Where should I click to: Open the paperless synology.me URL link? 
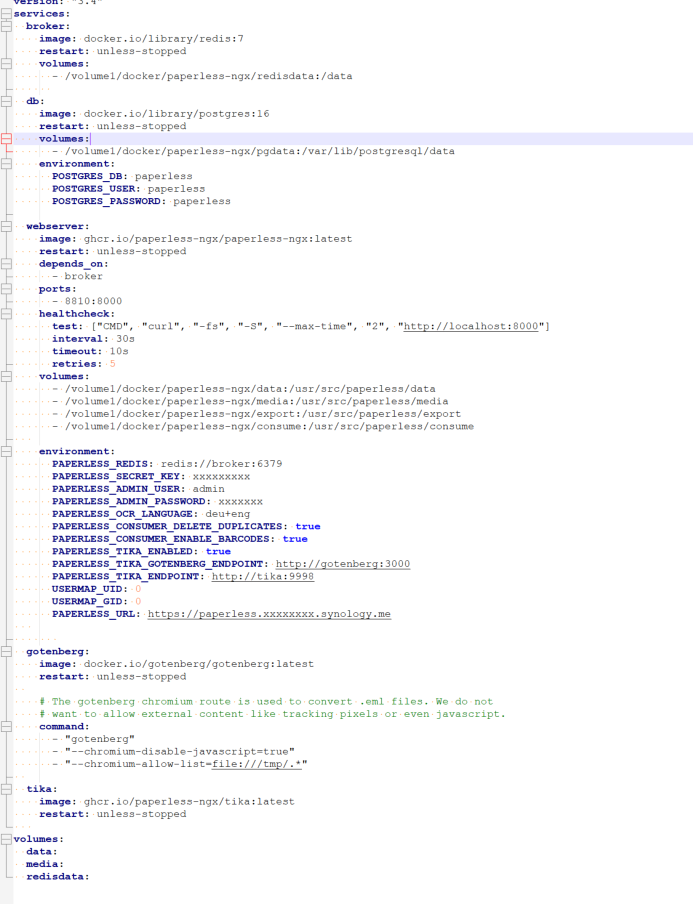pos(269,614)
